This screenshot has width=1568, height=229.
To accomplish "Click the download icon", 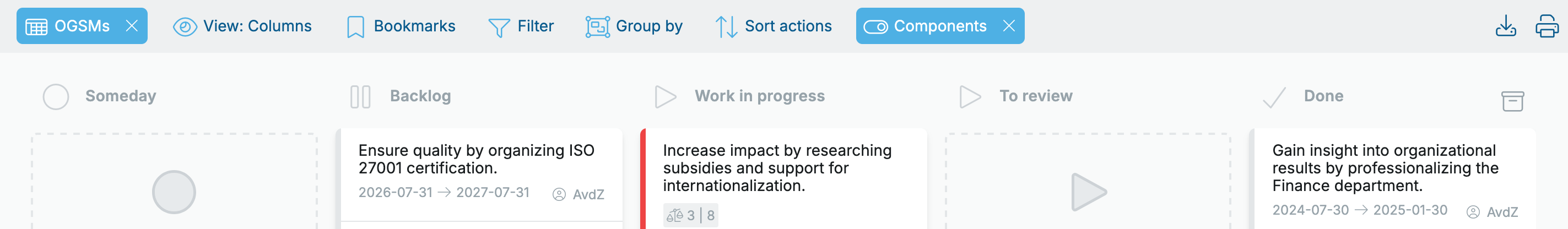I will click(1505, 26).
